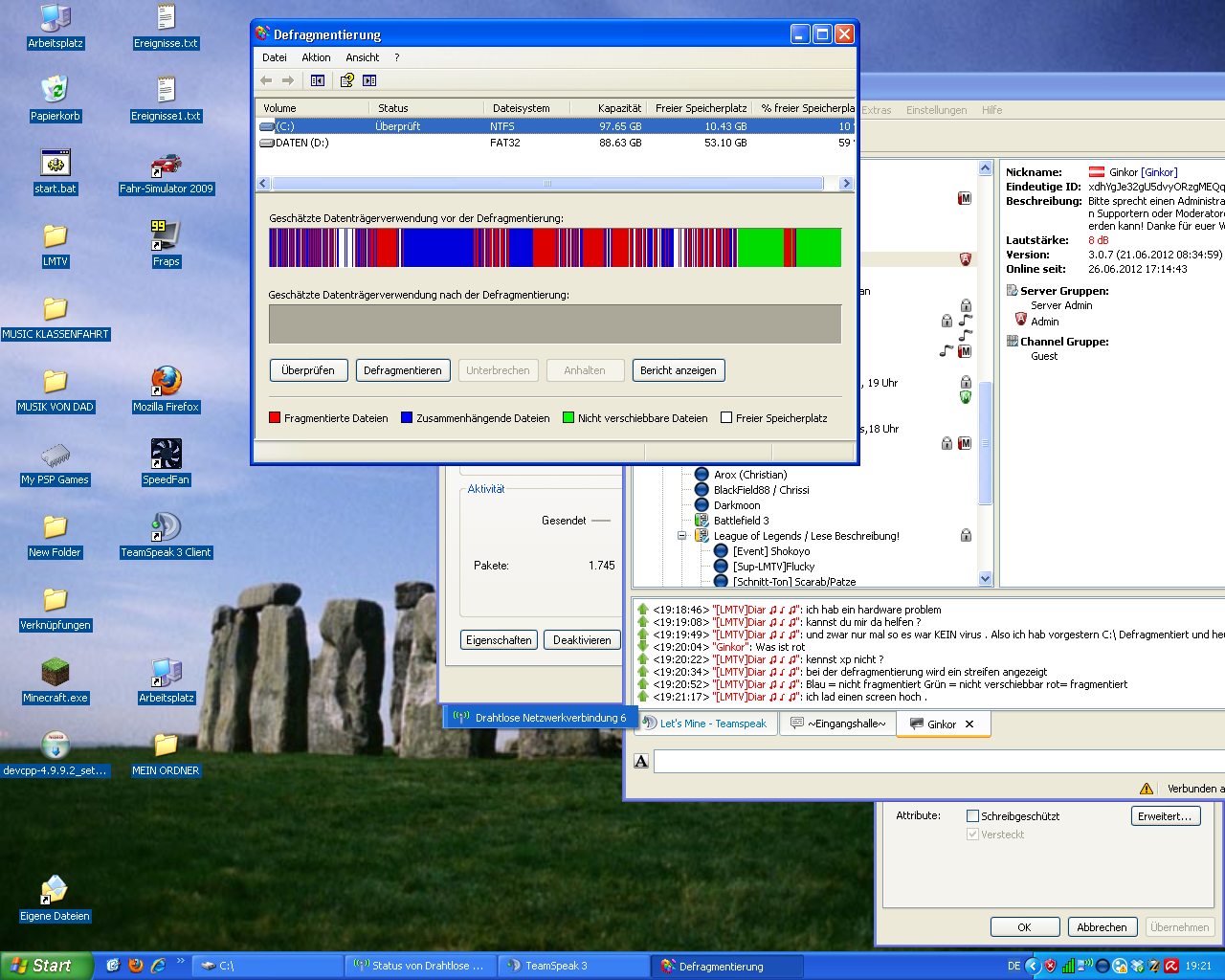Screen dimensions: 1225x980
Task: Click the red Fragmentierte Dateien legend swatch
Action: coord(275,418)
